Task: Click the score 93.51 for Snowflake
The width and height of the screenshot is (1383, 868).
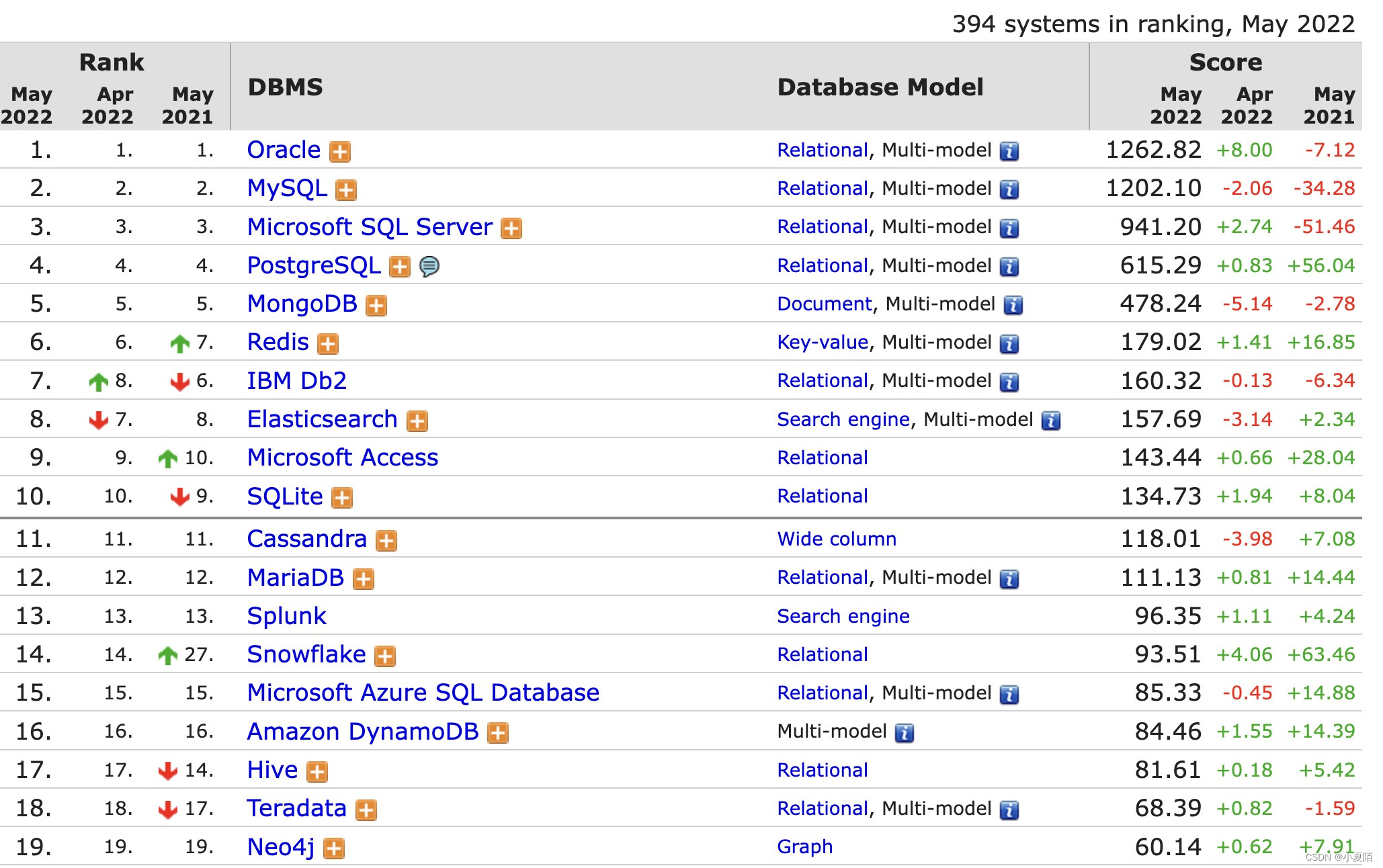Action: pyautogui.click(x=1168, y=654)
